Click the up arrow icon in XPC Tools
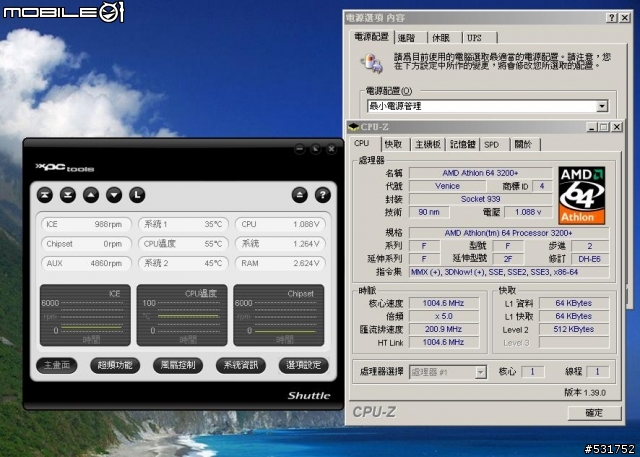 tap(91, 195)
